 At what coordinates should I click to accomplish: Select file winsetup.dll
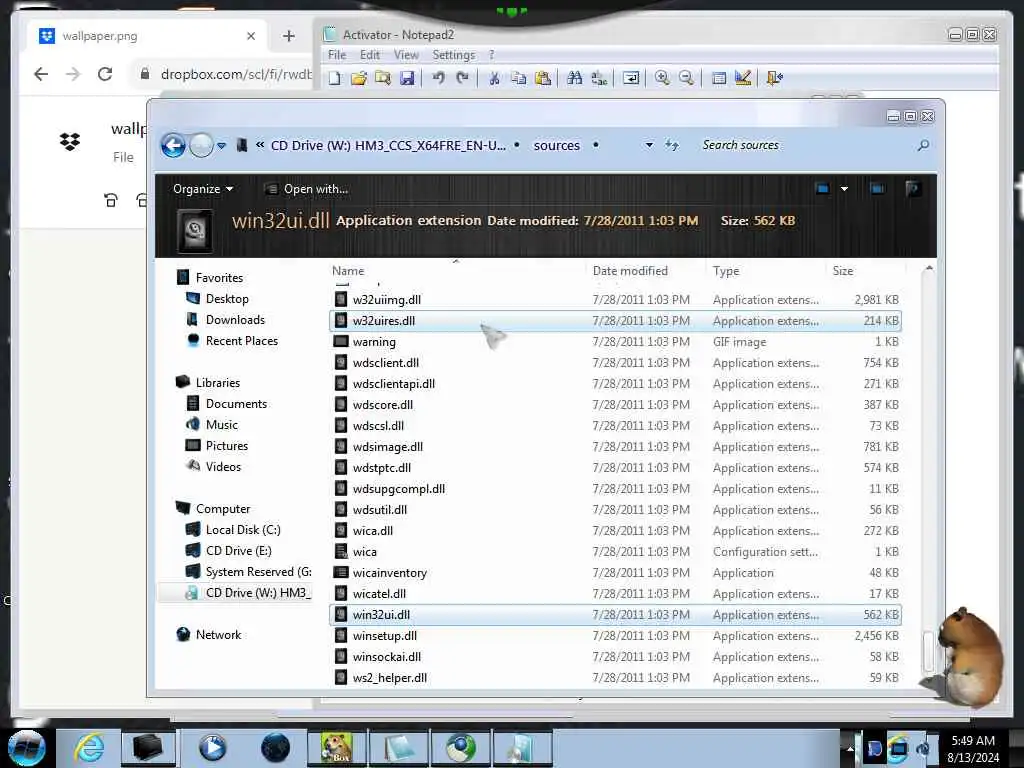click(x=615, y=635)
